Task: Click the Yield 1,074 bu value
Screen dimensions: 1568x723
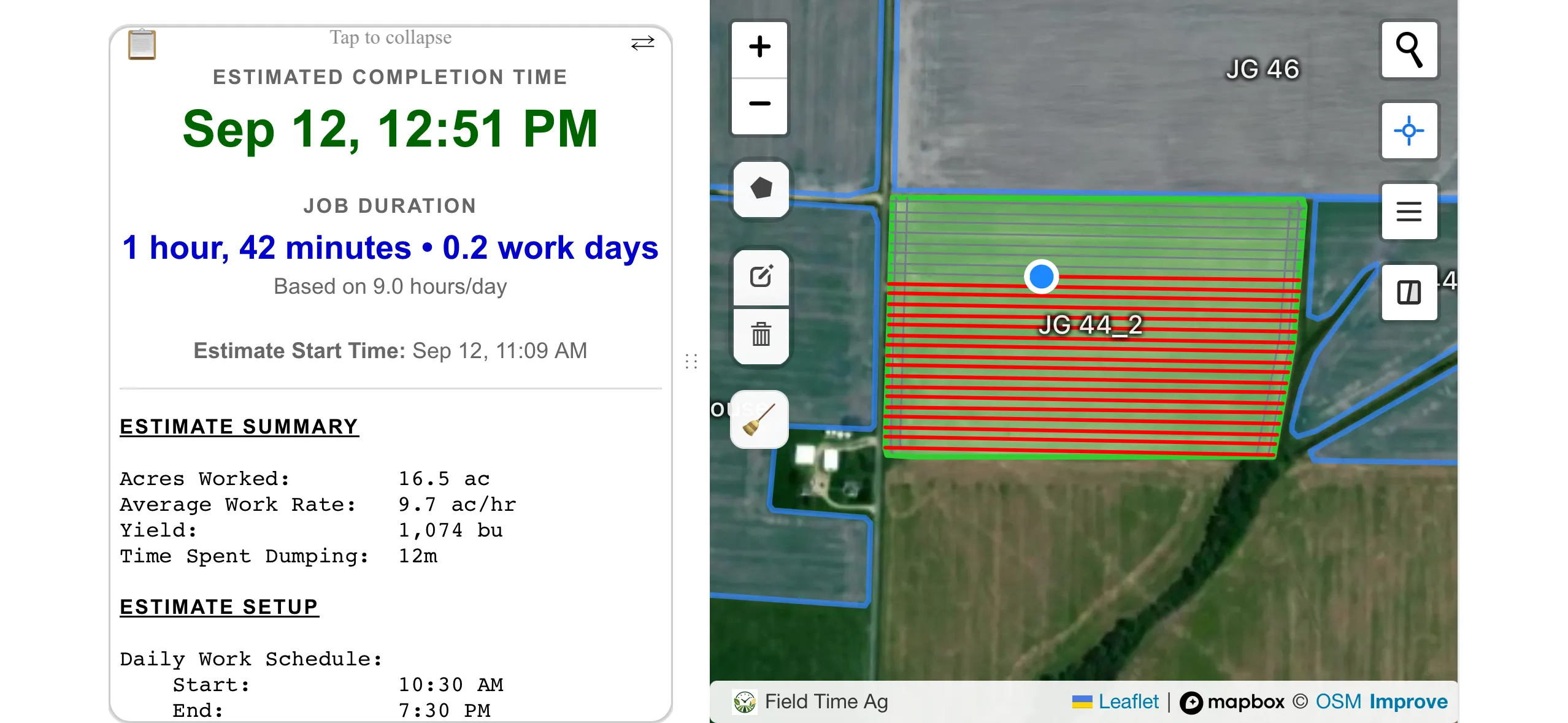Action: (451, 530)
